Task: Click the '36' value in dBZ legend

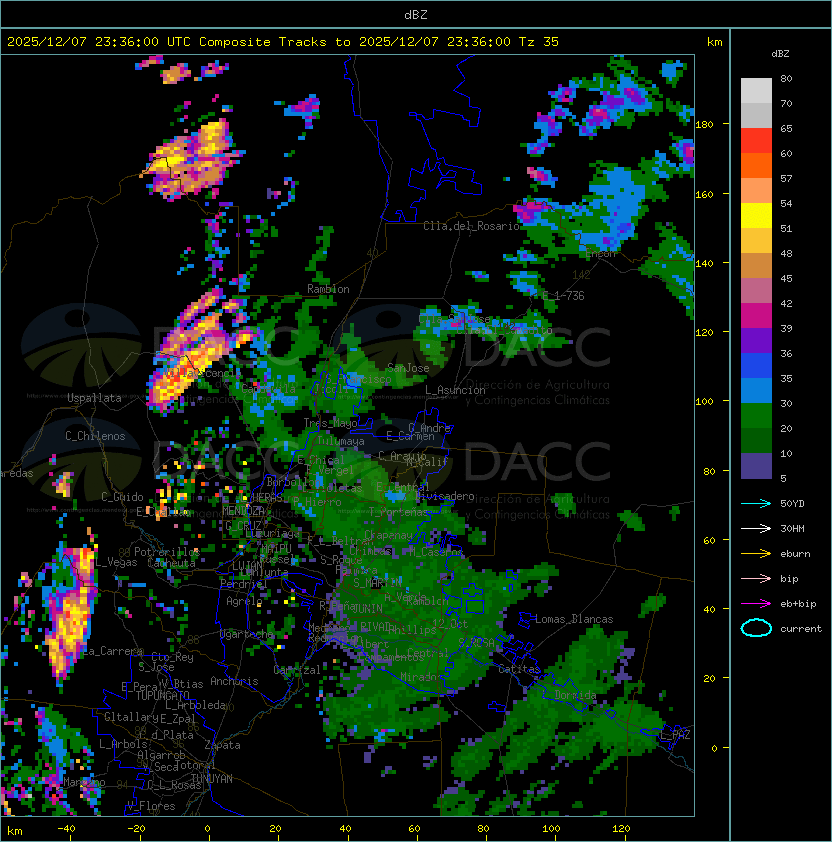Action: (x=786, y=353)
